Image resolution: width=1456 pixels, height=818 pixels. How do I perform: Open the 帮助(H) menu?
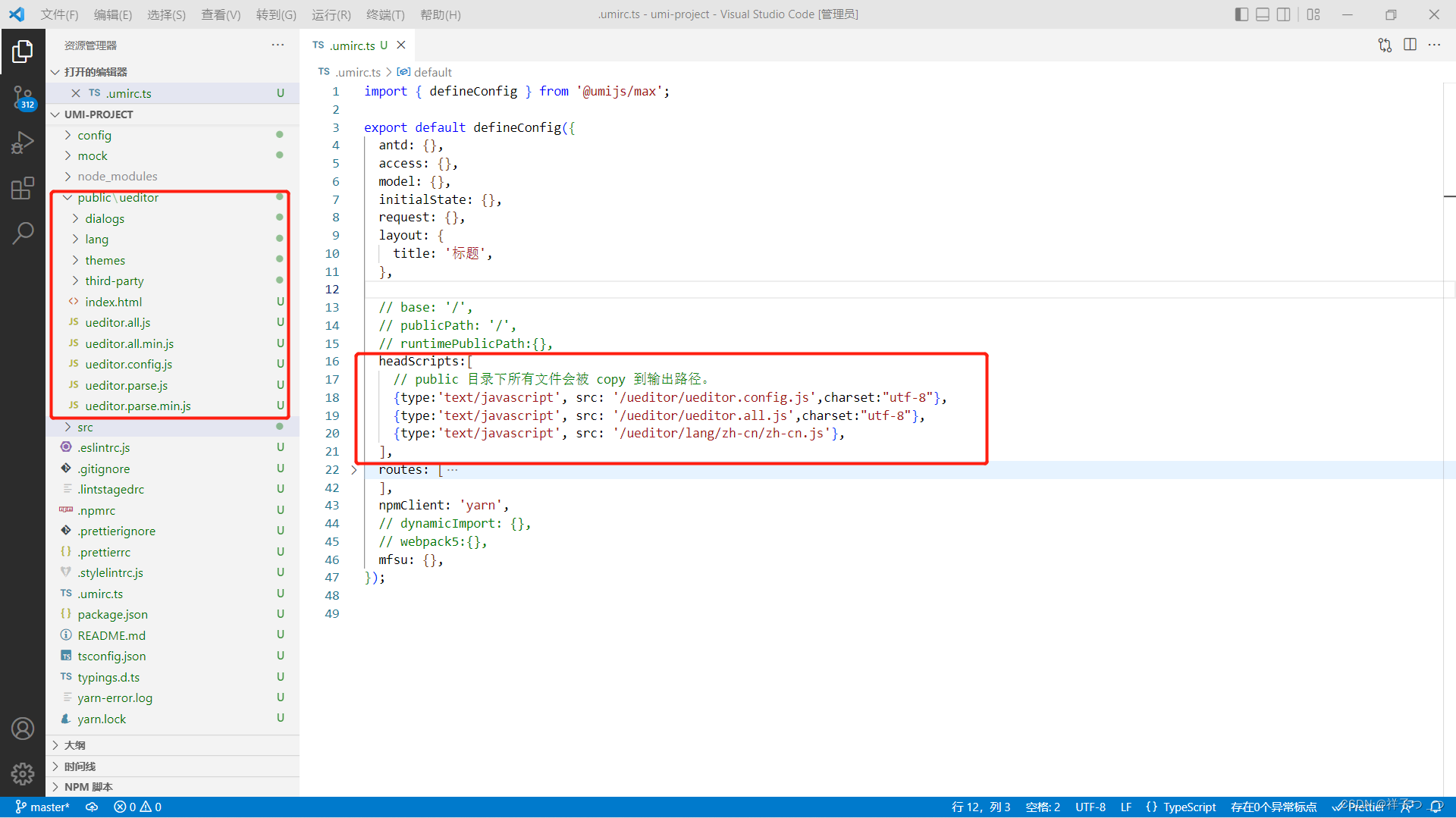(441, 14)
